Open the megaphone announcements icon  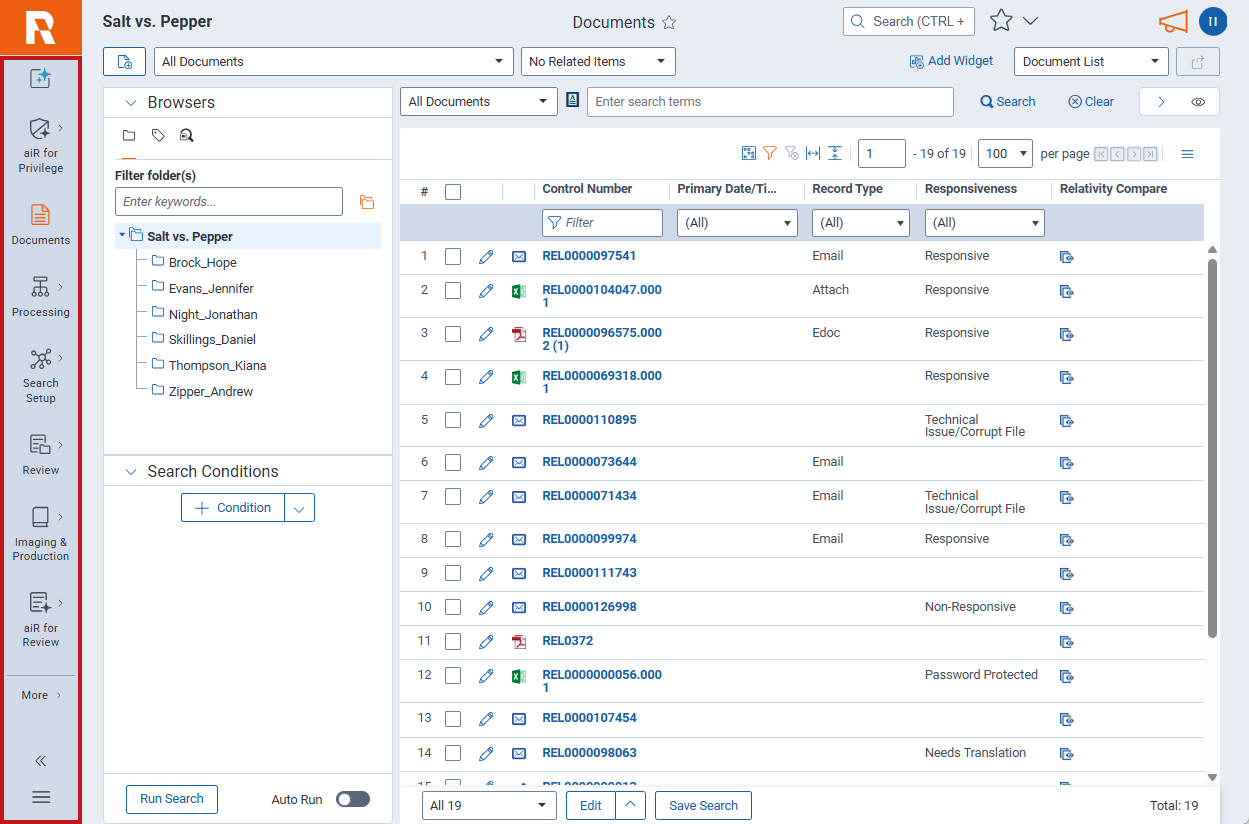click(1173, 22)
